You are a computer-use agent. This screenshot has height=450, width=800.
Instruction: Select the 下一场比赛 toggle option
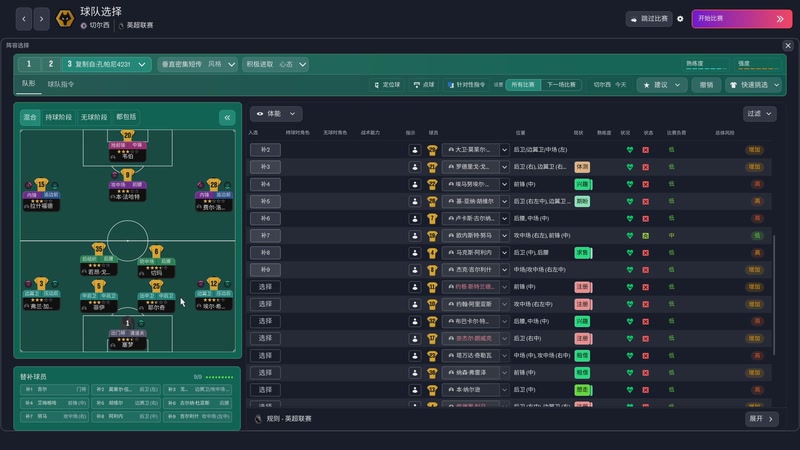561,85
